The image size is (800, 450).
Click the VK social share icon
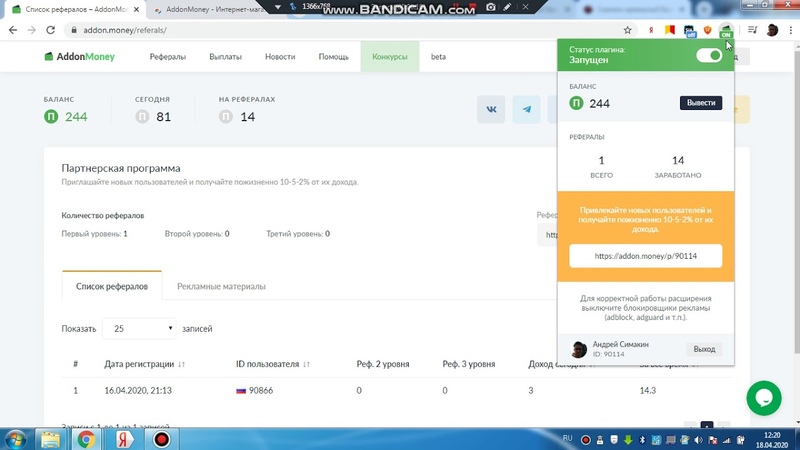[x=491, y=110]
